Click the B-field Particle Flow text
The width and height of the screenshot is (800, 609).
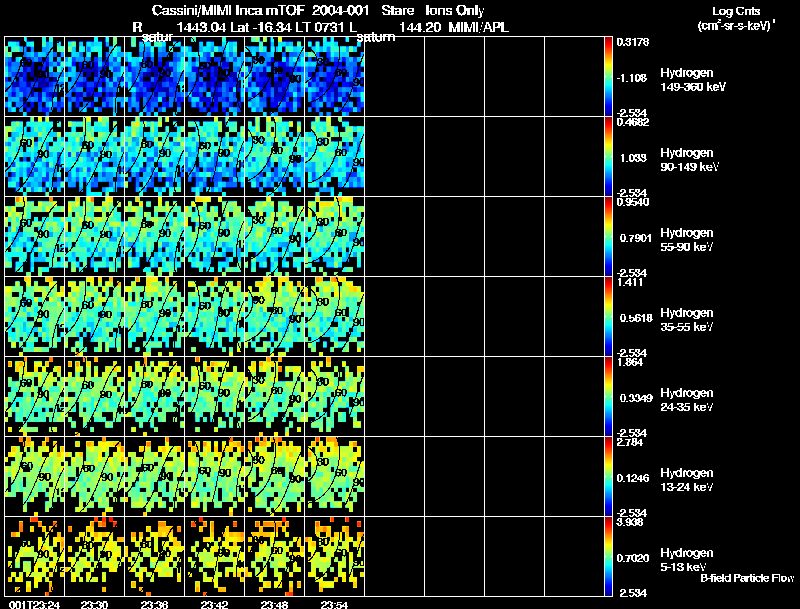[x=746, y=578]
